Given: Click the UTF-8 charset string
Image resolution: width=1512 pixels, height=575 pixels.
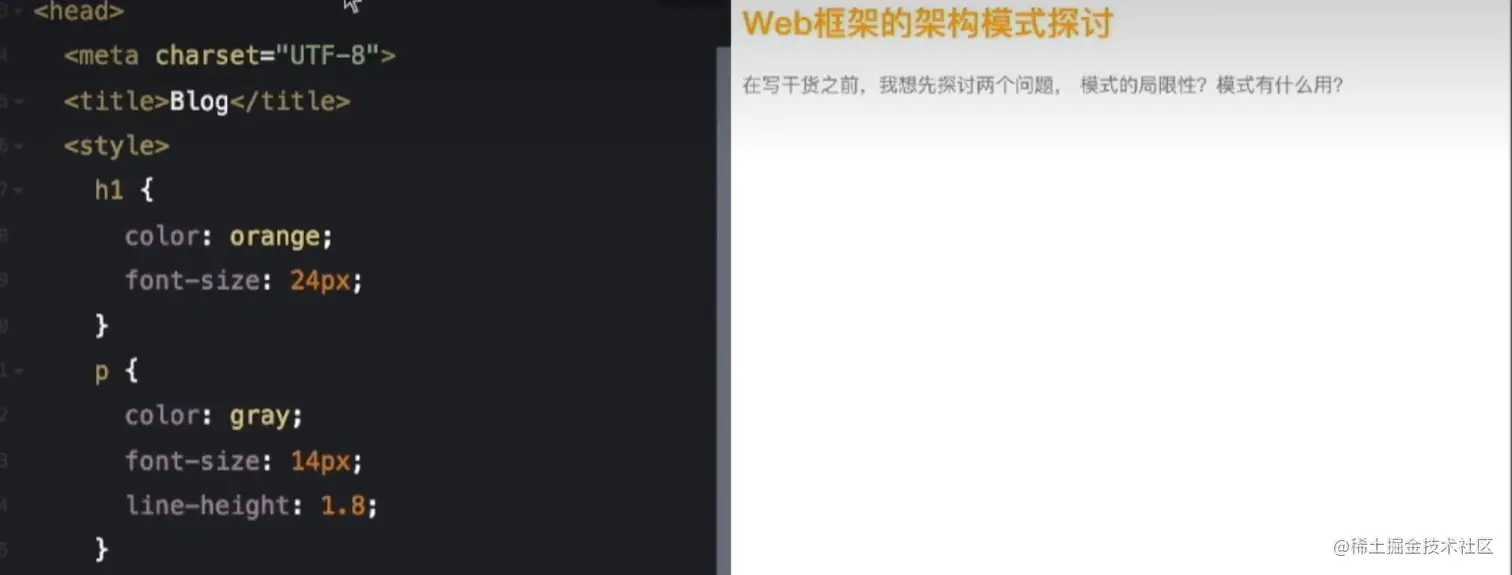Looking at the screenshot, I should (x=326, y=56).
